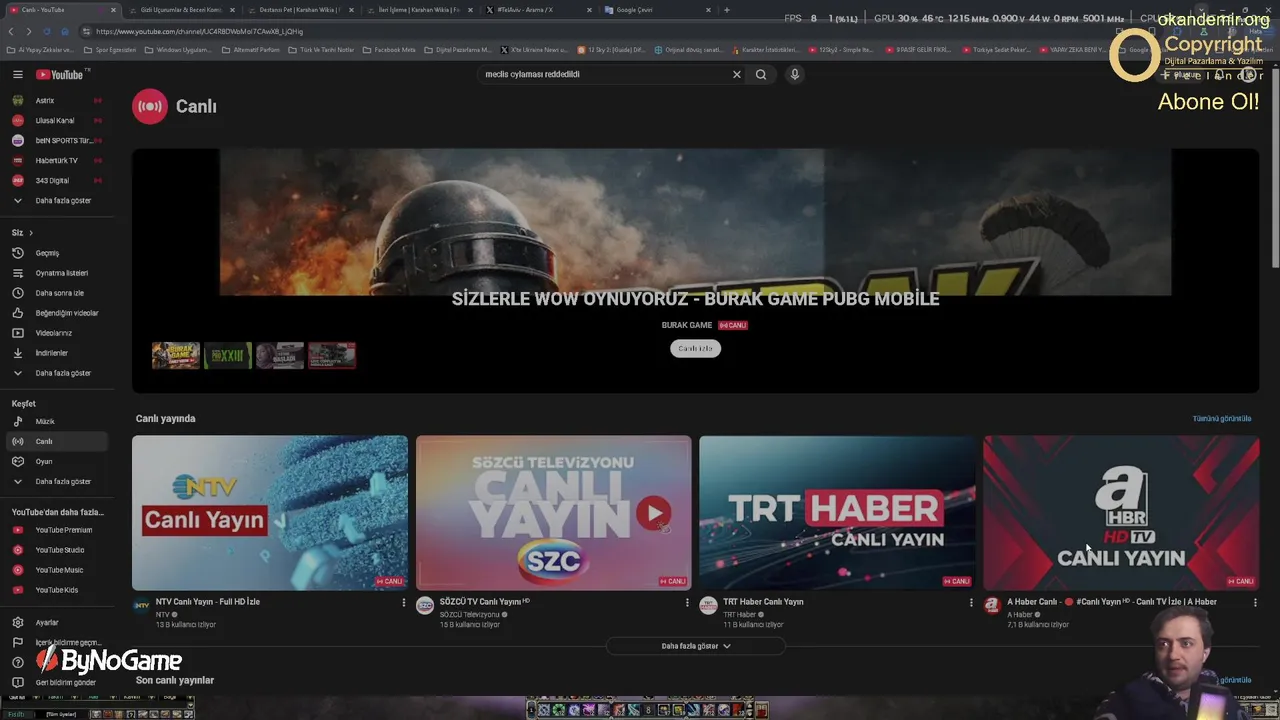
Task: Open the hamburger guide menu
Action: [18, 74]
